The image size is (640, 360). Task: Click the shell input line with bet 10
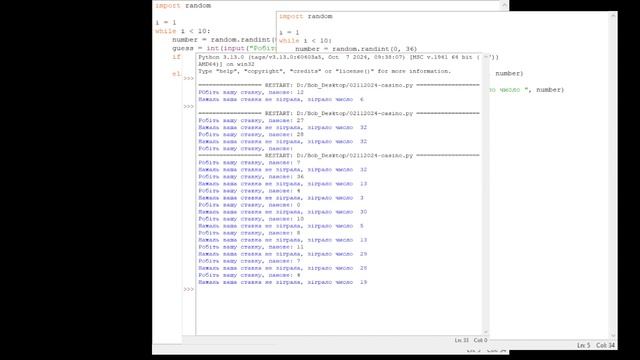point(251,219)
